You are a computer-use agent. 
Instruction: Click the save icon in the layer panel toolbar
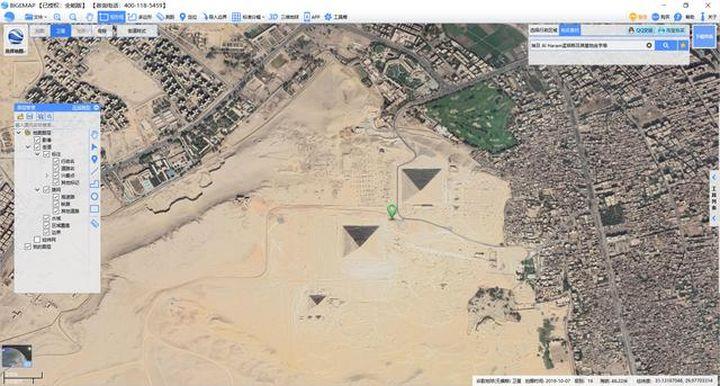(x=29, y=117)
